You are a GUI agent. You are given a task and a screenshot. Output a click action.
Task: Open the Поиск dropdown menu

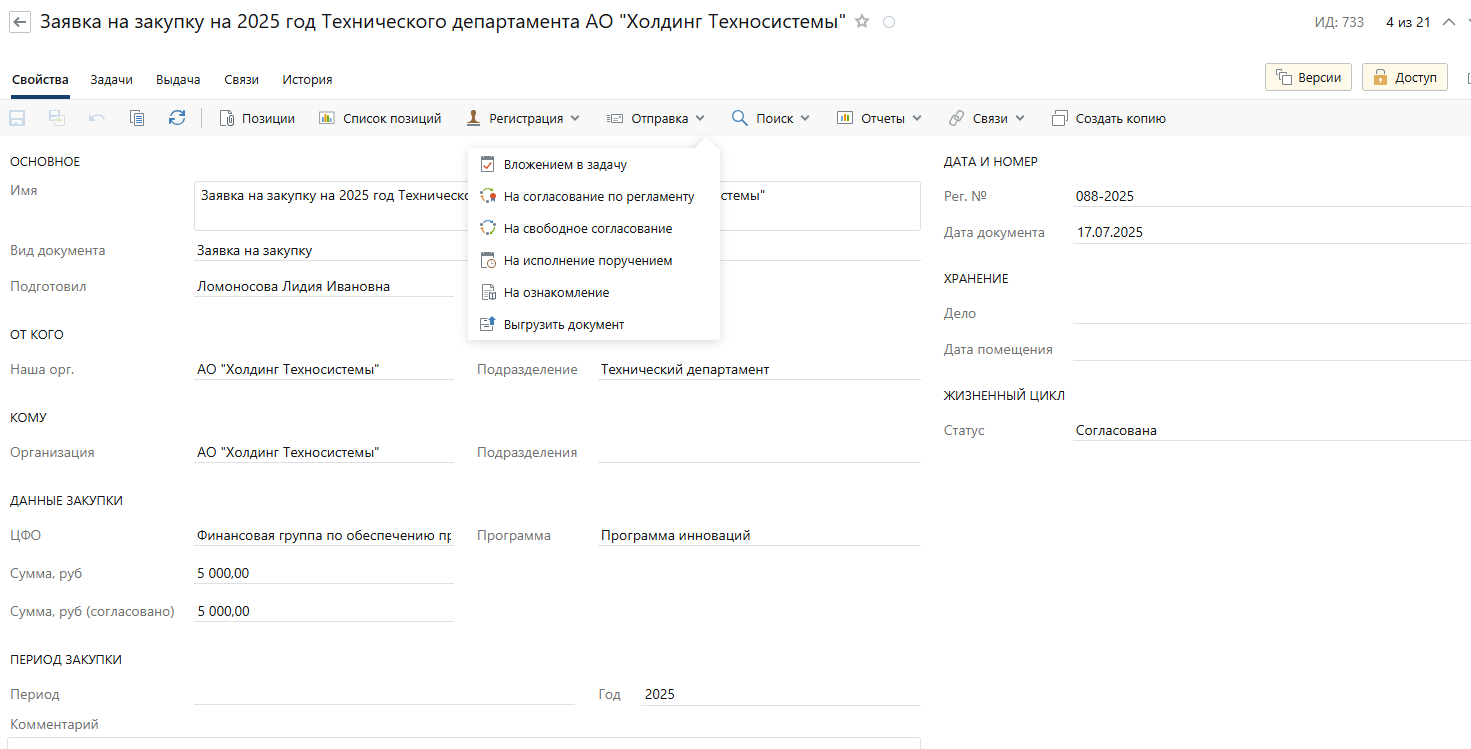click(770, 118)
